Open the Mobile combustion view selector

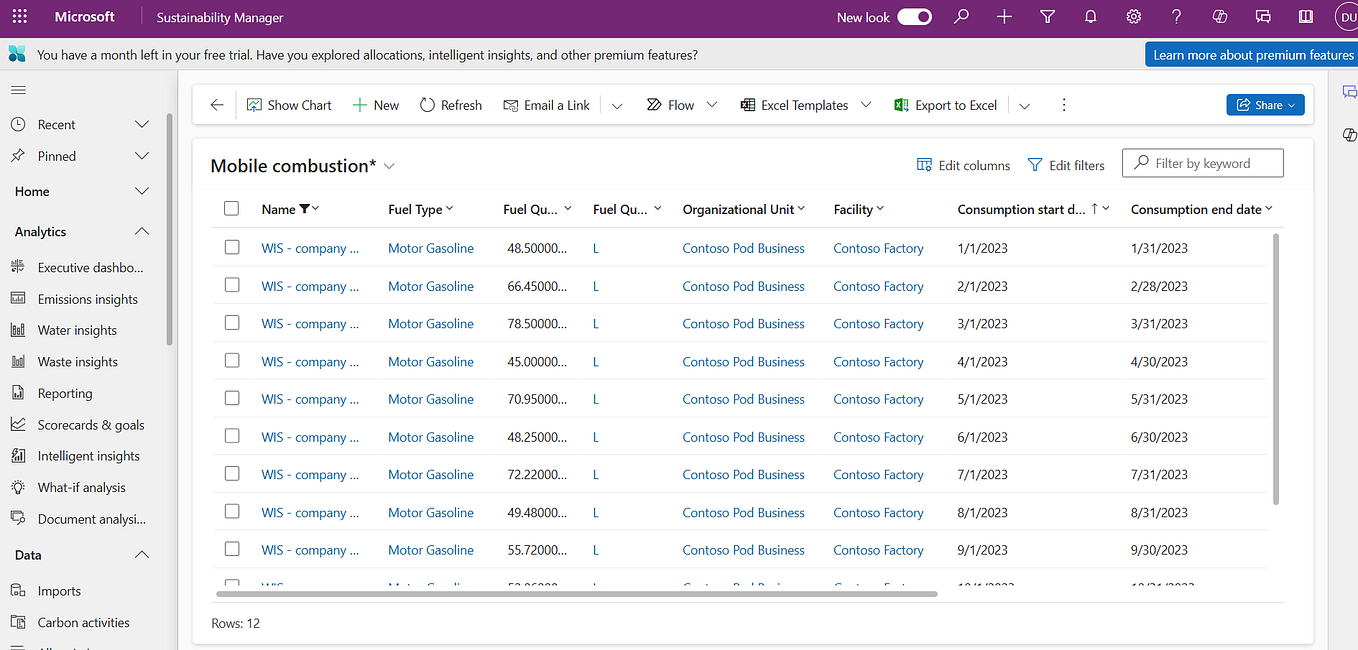(389, 166)
